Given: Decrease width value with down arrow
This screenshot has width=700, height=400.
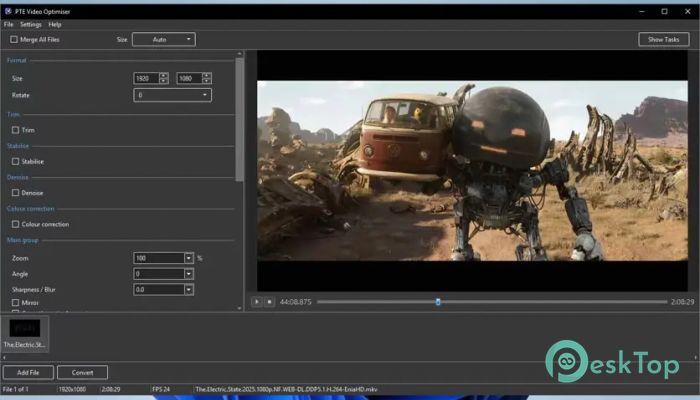Looking at the screenshot, I should coord(163,81).
